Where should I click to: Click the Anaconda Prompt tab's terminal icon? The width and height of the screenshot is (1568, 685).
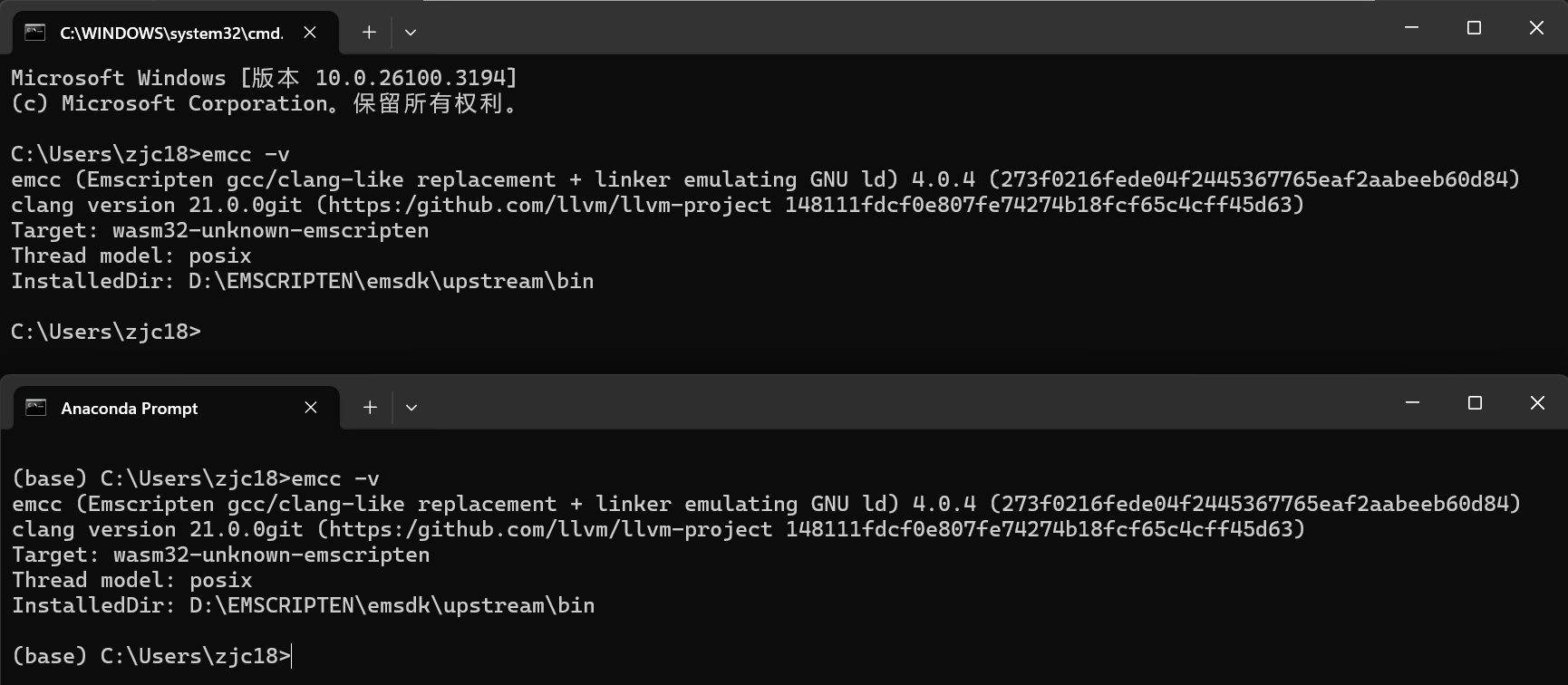tap(35, 408)
